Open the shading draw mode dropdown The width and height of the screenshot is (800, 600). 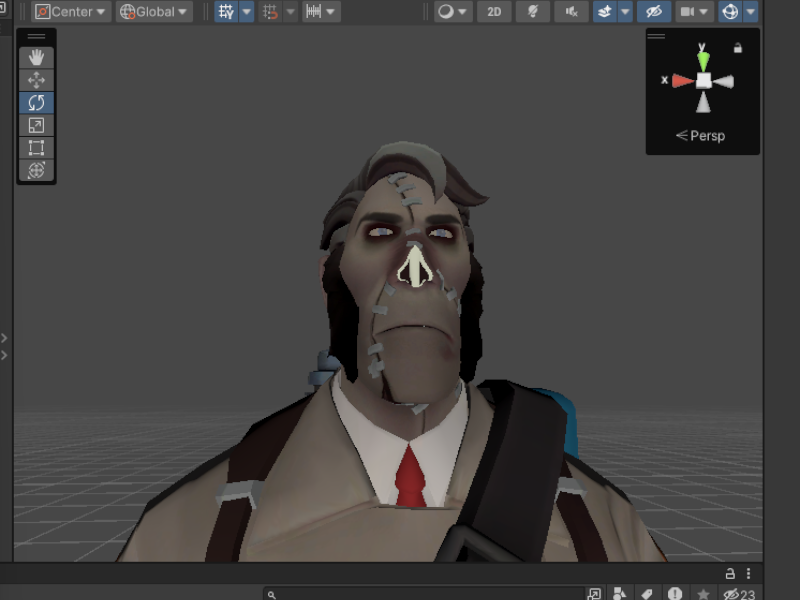click(452, 12)
